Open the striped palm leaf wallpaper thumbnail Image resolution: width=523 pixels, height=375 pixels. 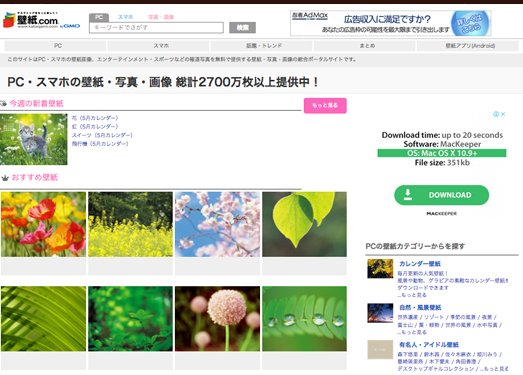pyautogui.click(x=43, y=319)
